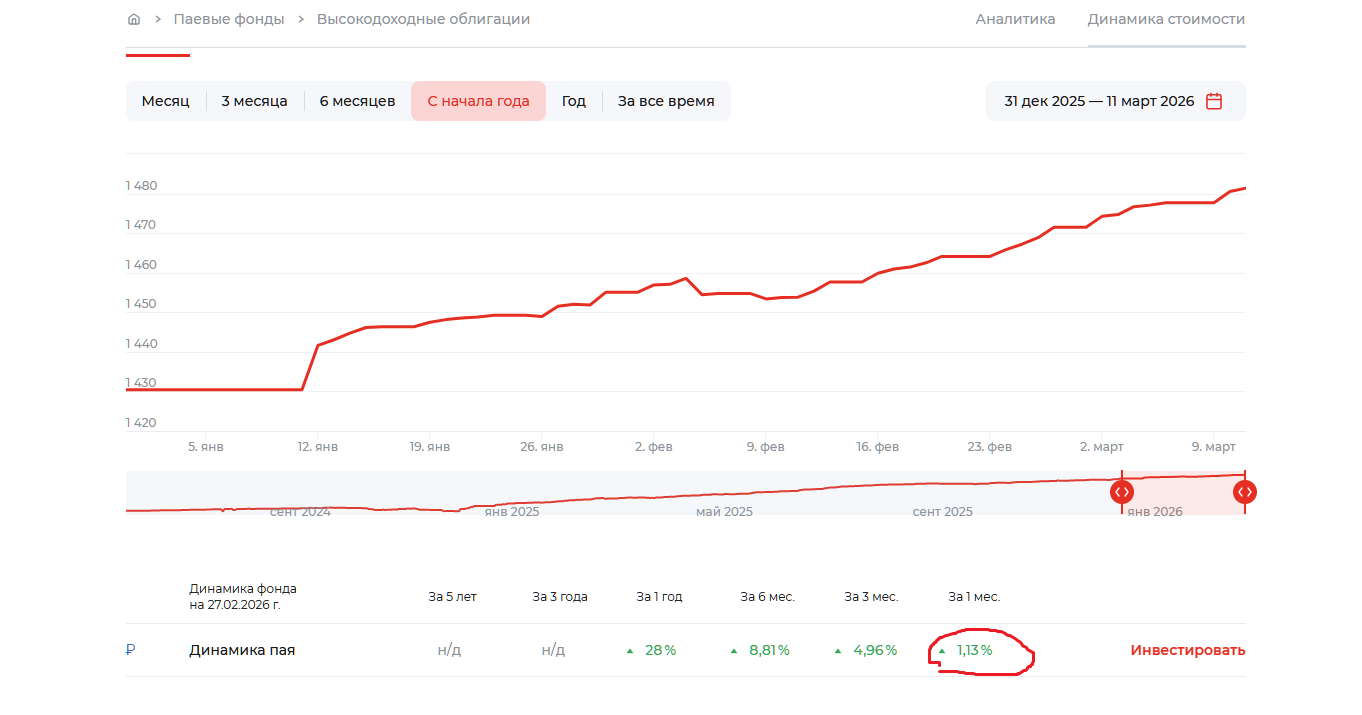The height and width of the screenshot is (715, 1362).
Task: Click the 1,13% one-month return value
Action: [x=974, y=650]
